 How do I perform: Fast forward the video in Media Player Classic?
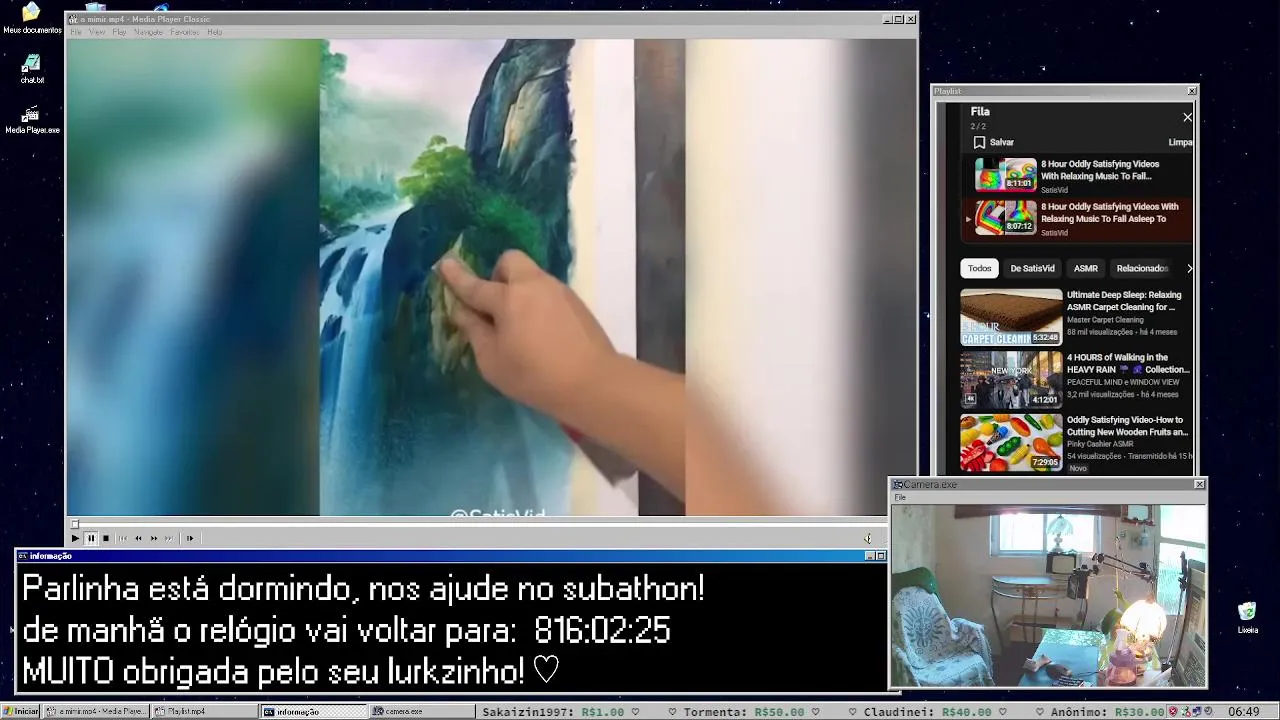154,538
